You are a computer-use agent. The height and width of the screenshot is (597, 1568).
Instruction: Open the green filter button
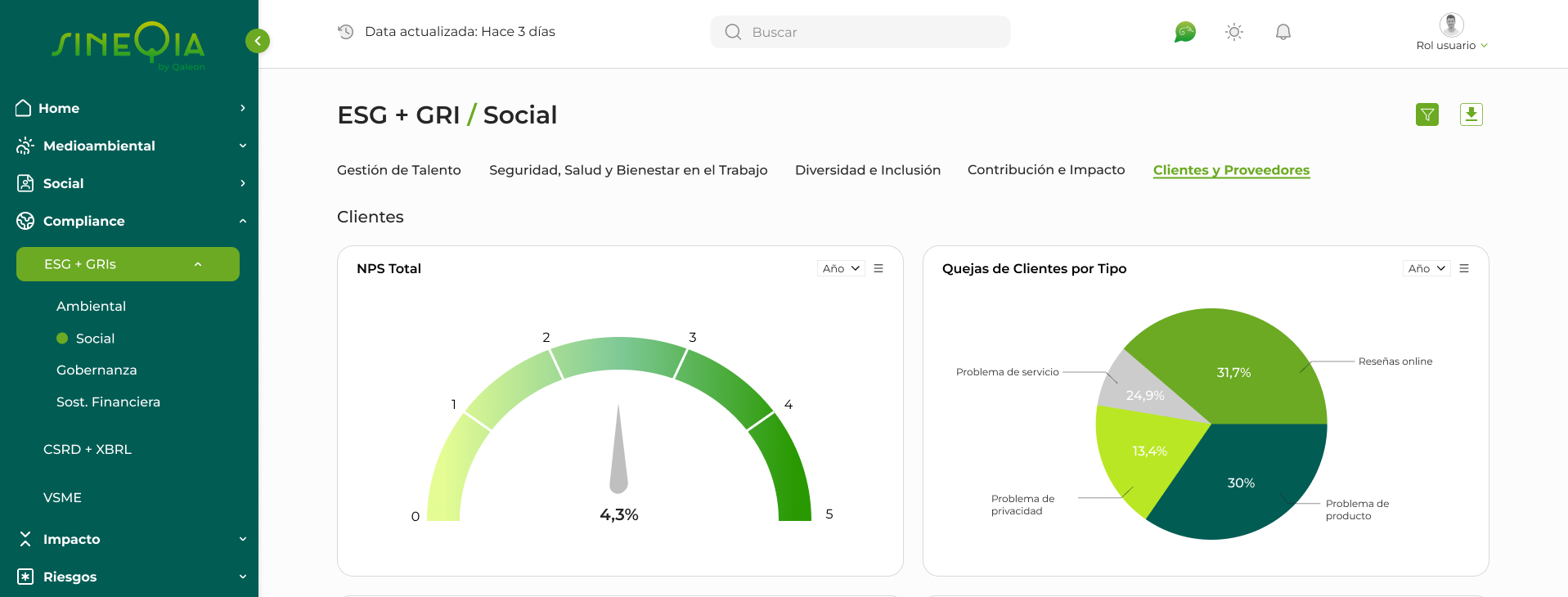[1427, 114]
